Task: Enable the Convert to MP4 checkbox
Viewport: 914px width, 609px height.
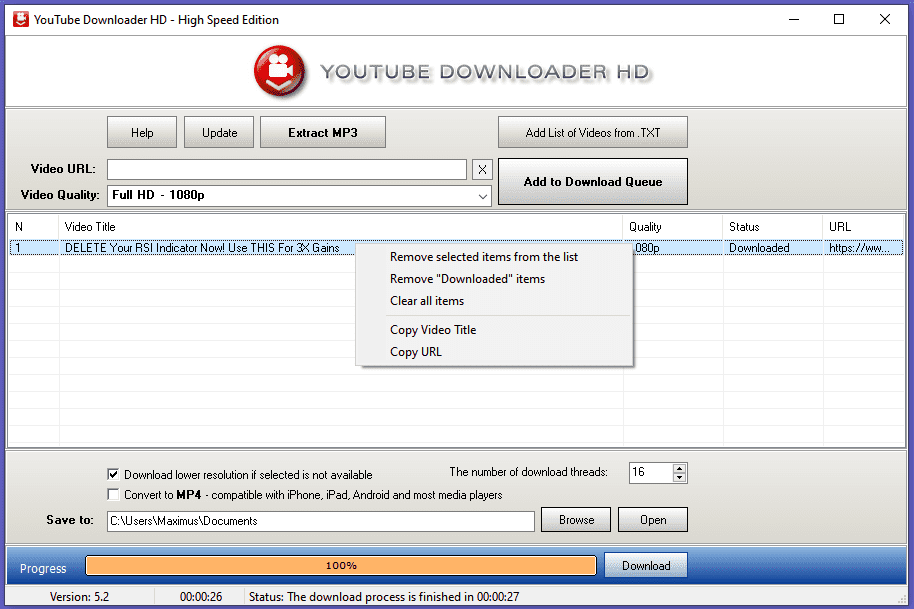Action: [113, 495]
